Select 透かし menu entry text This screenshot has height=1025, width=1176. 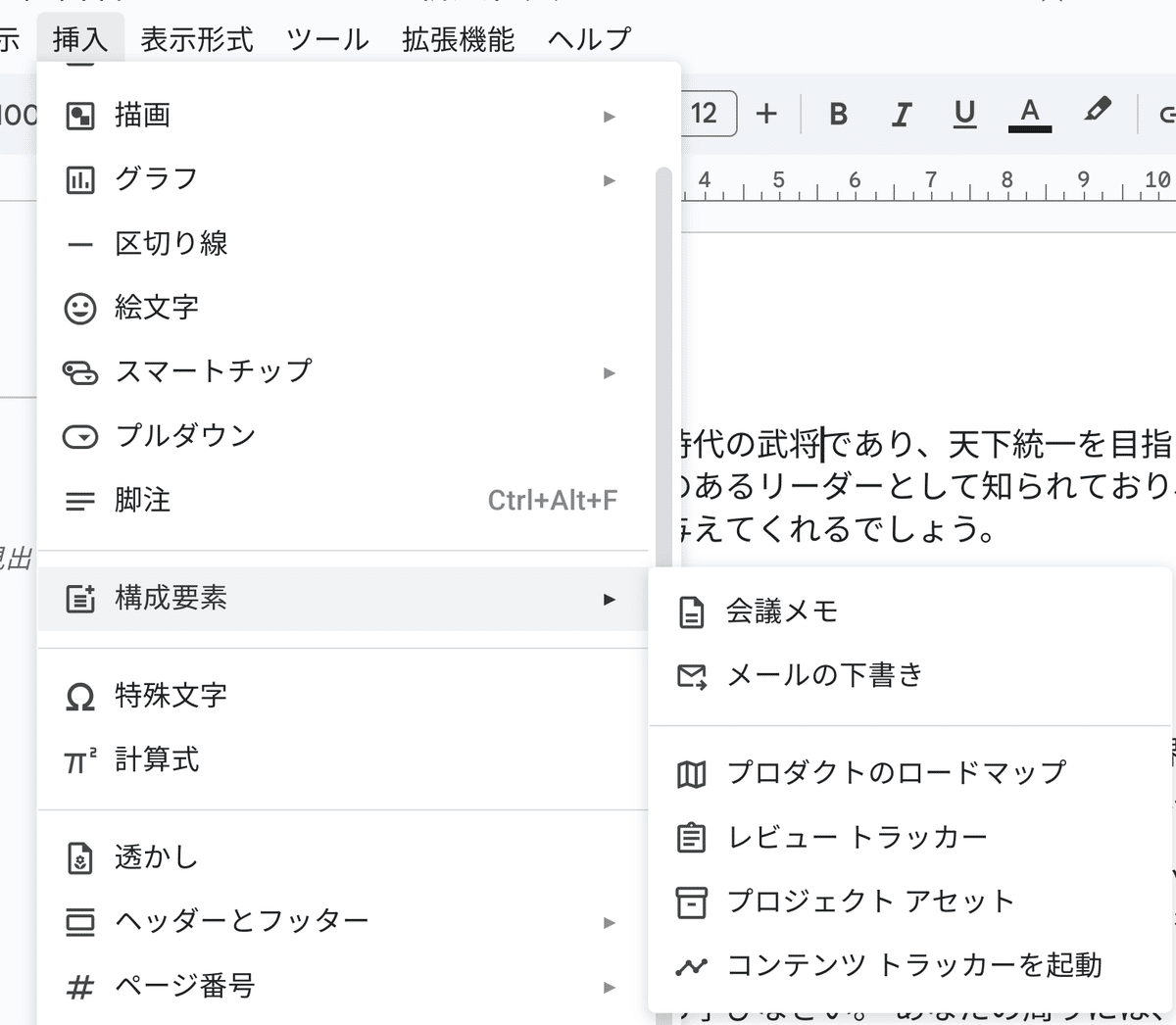[x=156, y=857]
